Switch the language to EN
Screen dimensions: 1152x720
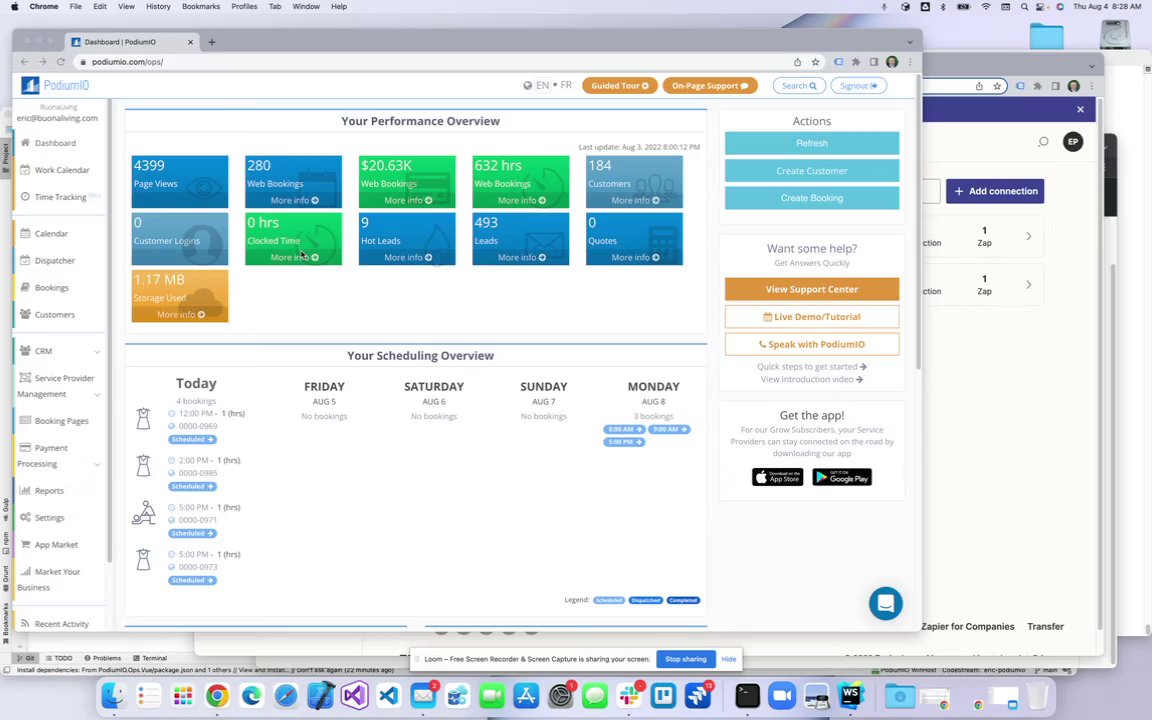click(542, 85)
